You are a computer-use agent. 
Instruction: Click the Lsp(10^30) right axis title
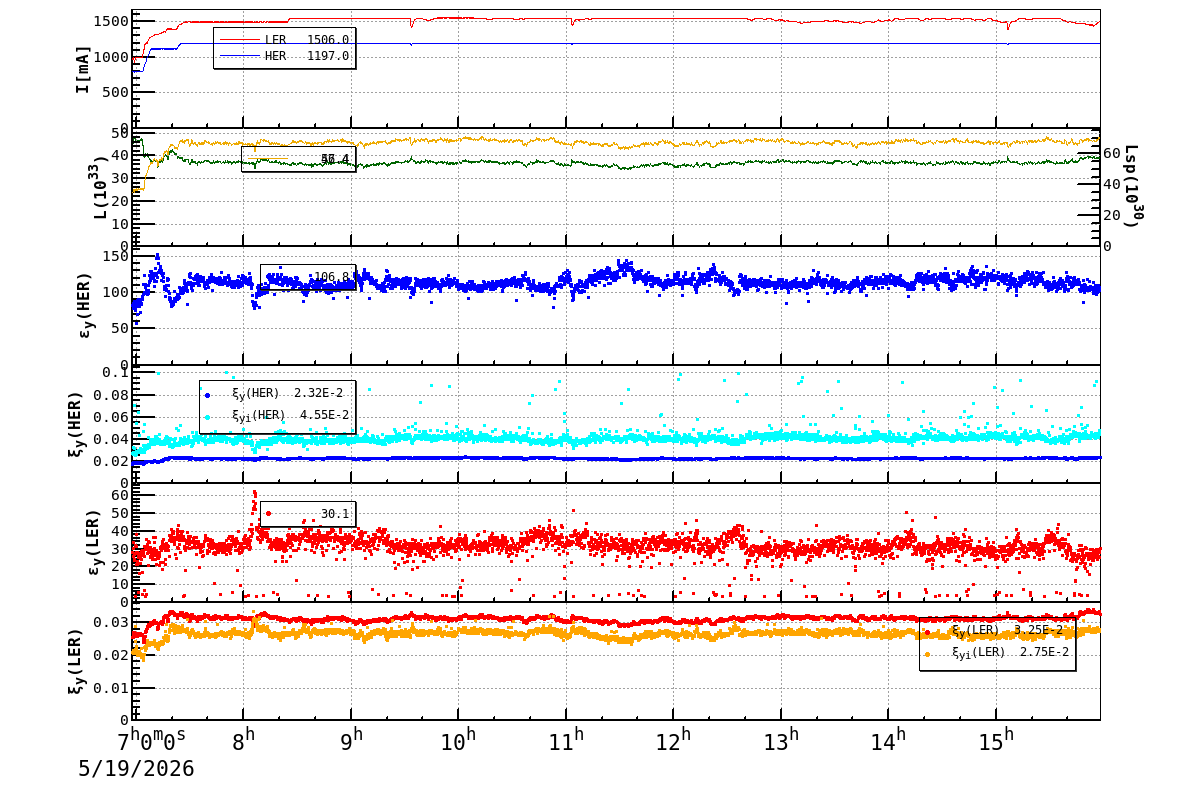click(x=1133, y=186)
